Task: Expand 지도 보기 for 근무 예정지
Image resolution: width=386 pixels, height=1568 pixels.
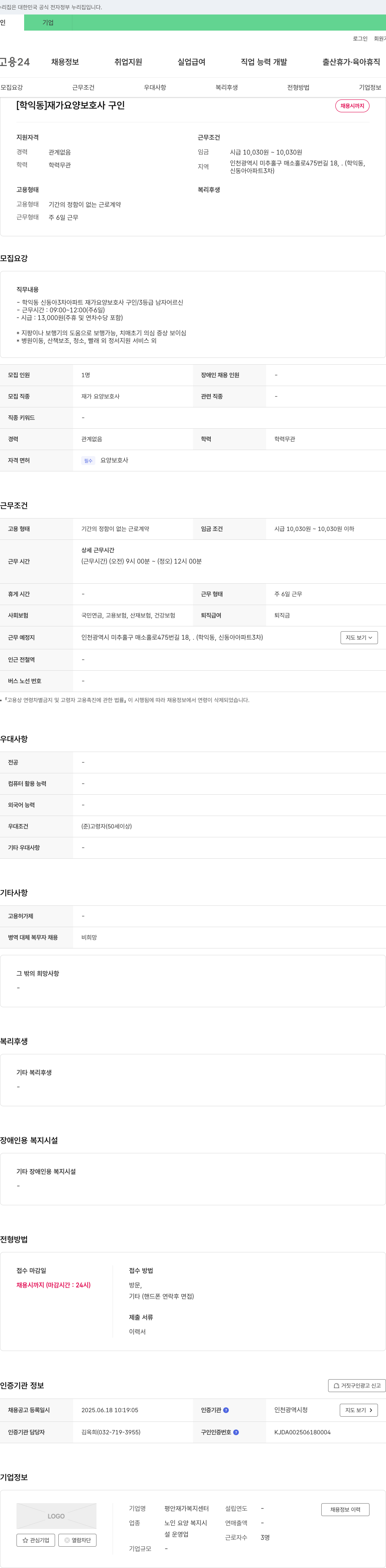Action: tap(359, 637)
